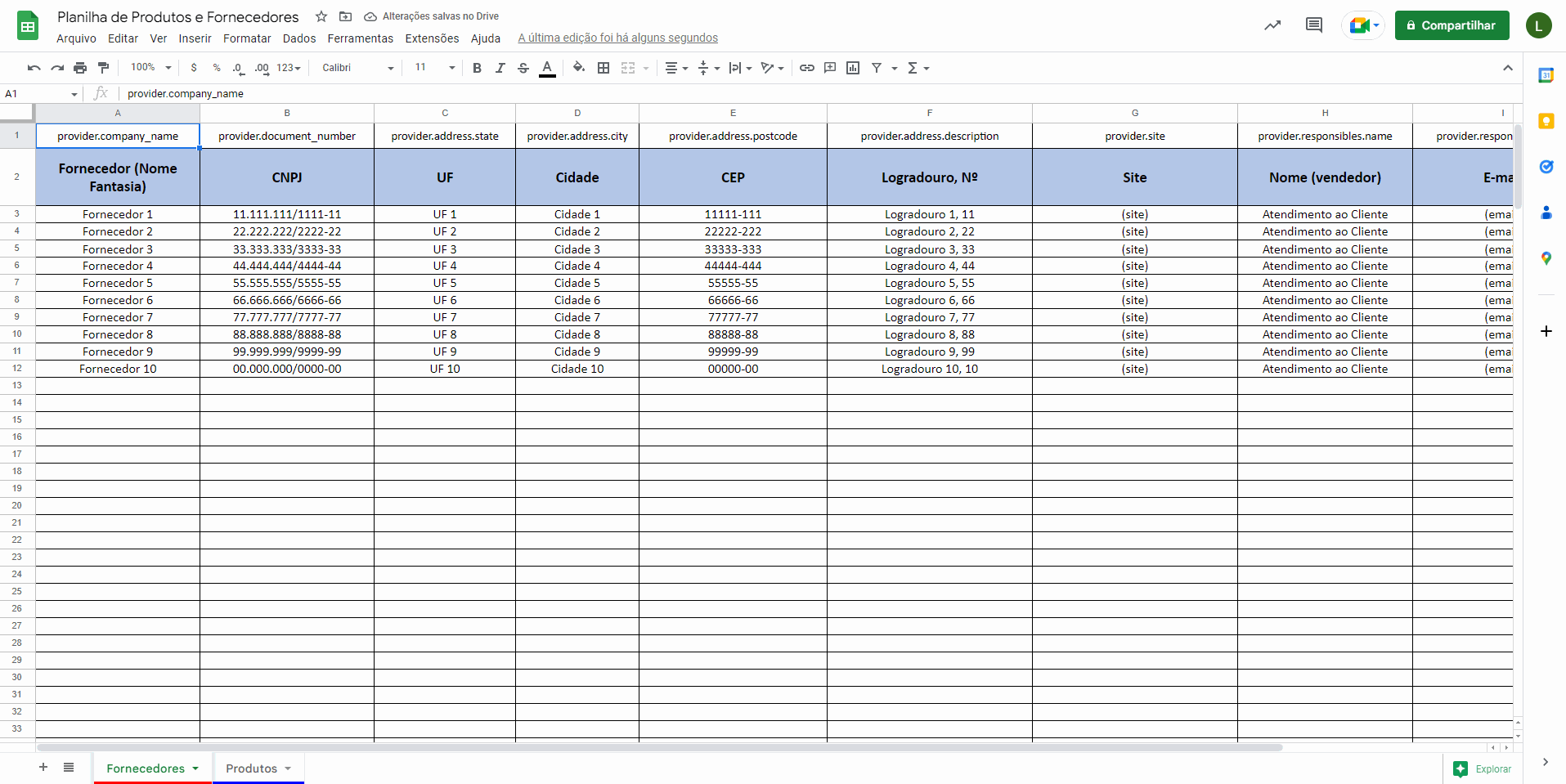Click the print icon in toolbar
Screen dimensions: 1566x784
(x=80, y=68)
